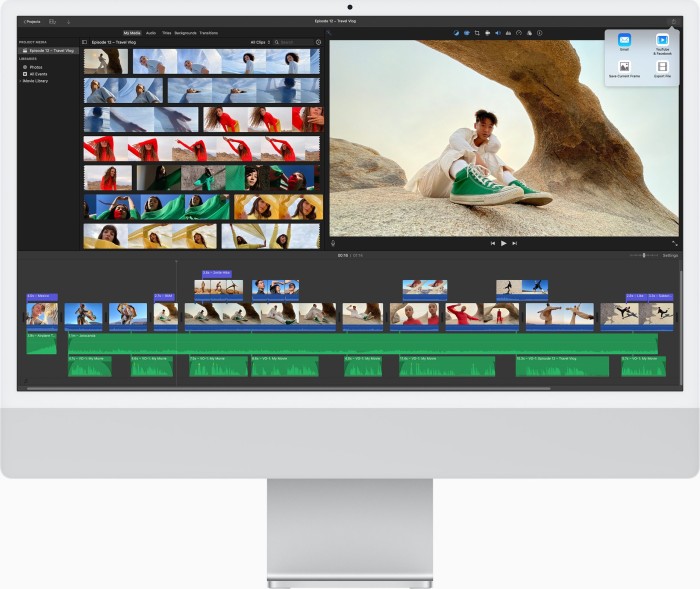Screen dimensions: 700x589
Task: Toggle fullscreen playback in viewer
Action: pyautogui.click(x=675, y=242)
